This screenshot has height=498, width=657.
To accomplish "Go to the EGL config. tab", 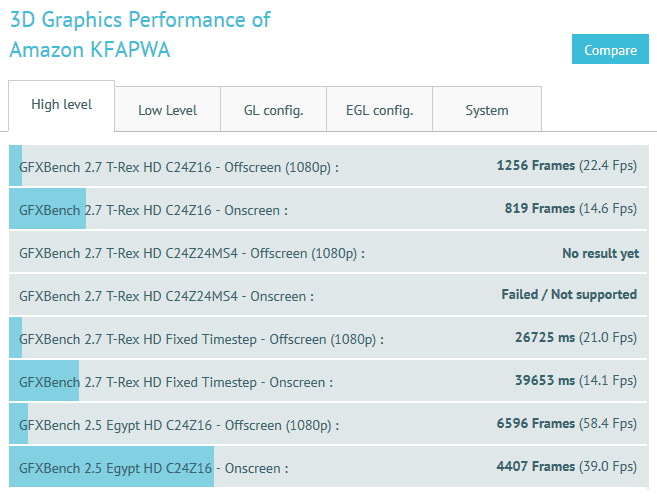I will [x=379, y=110].
